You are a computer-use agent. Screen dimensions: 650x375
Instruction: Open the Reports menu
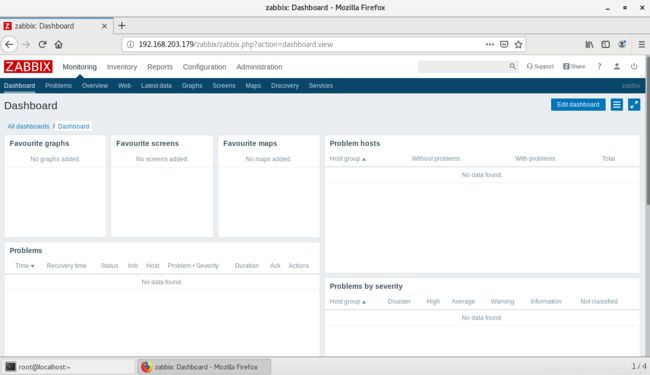(x=160, y=67)
